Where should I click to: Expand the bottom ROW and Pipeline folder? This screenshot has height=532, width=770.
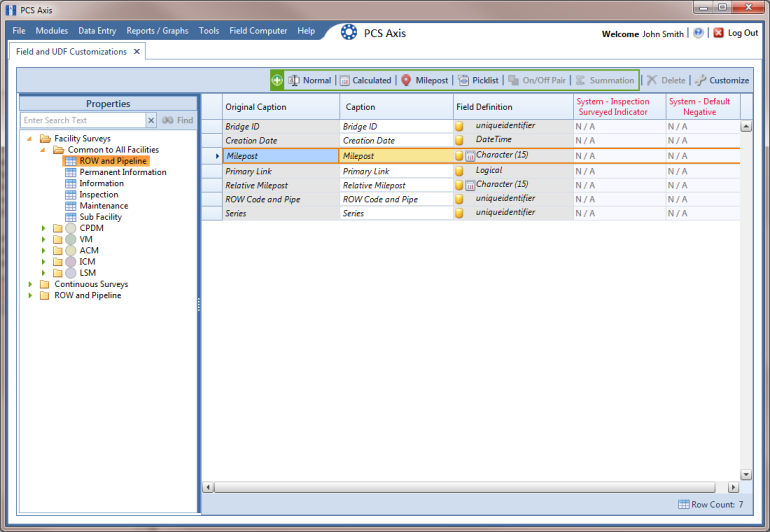pos(30,295)
